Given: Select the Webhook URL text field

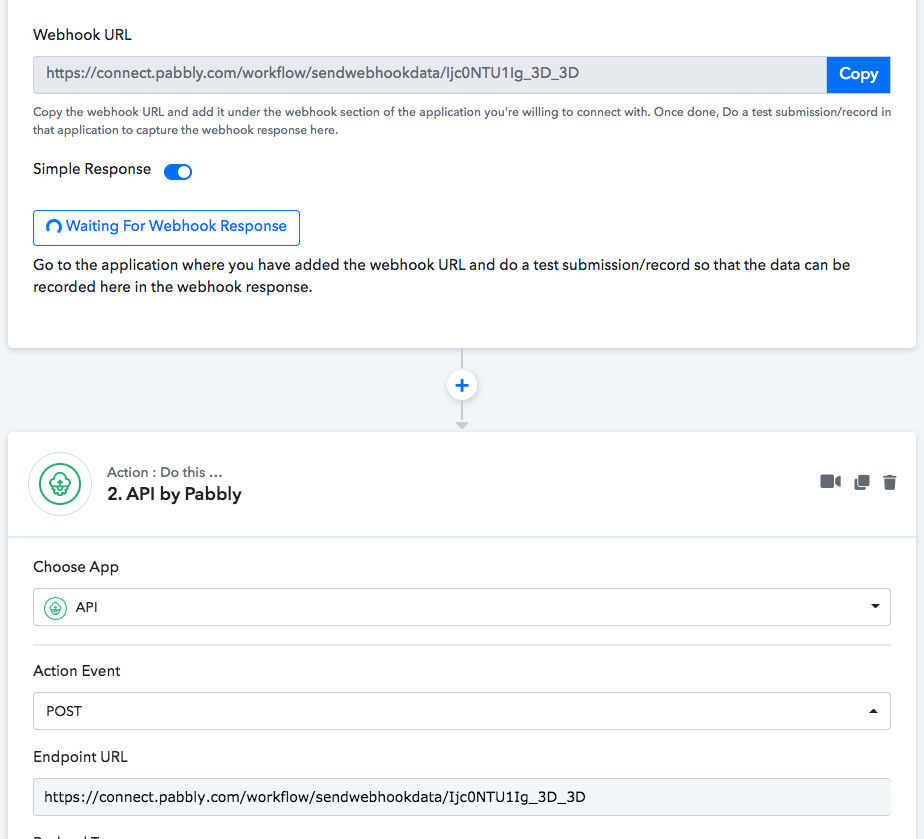Looking at the screenshot, I should coord(430,74).
